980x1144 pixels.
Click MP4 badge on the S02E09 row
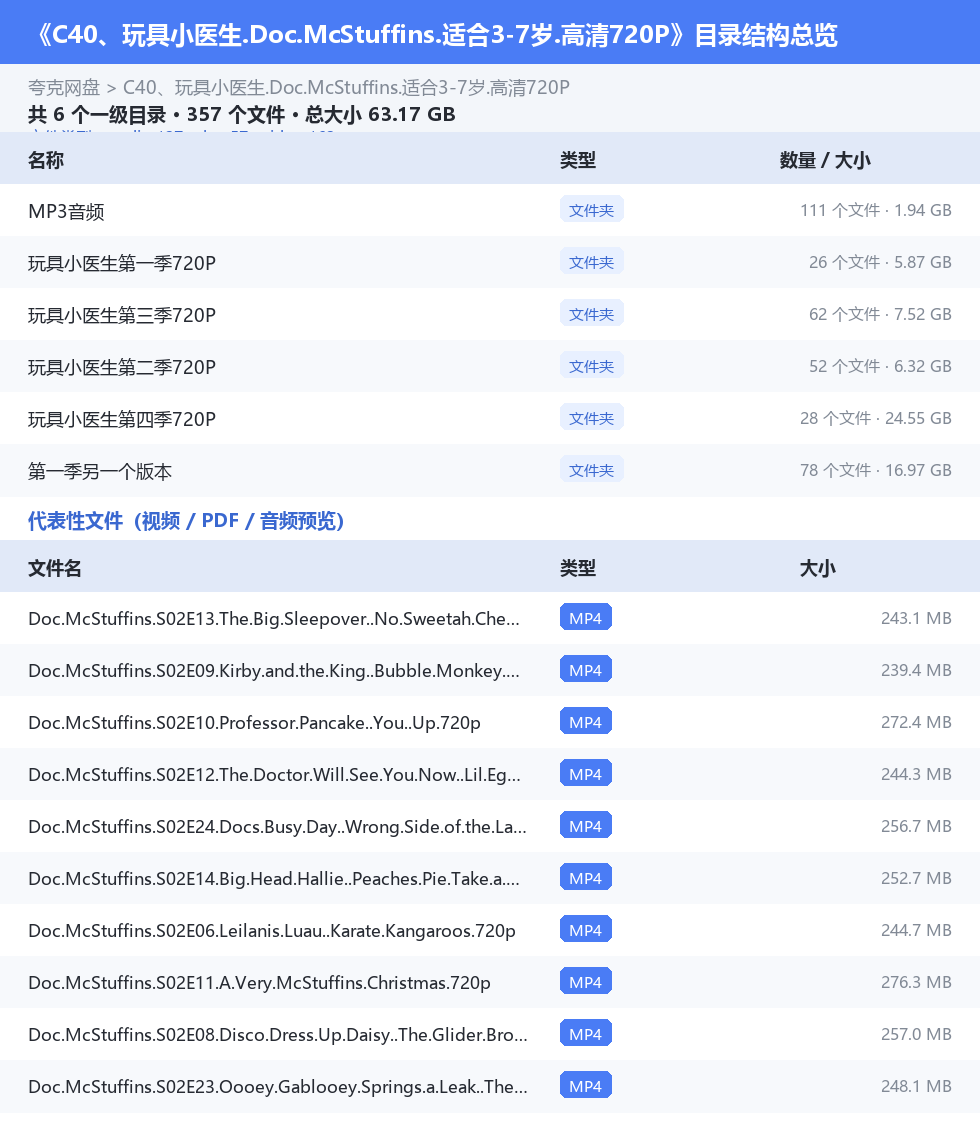pos(586,670)
